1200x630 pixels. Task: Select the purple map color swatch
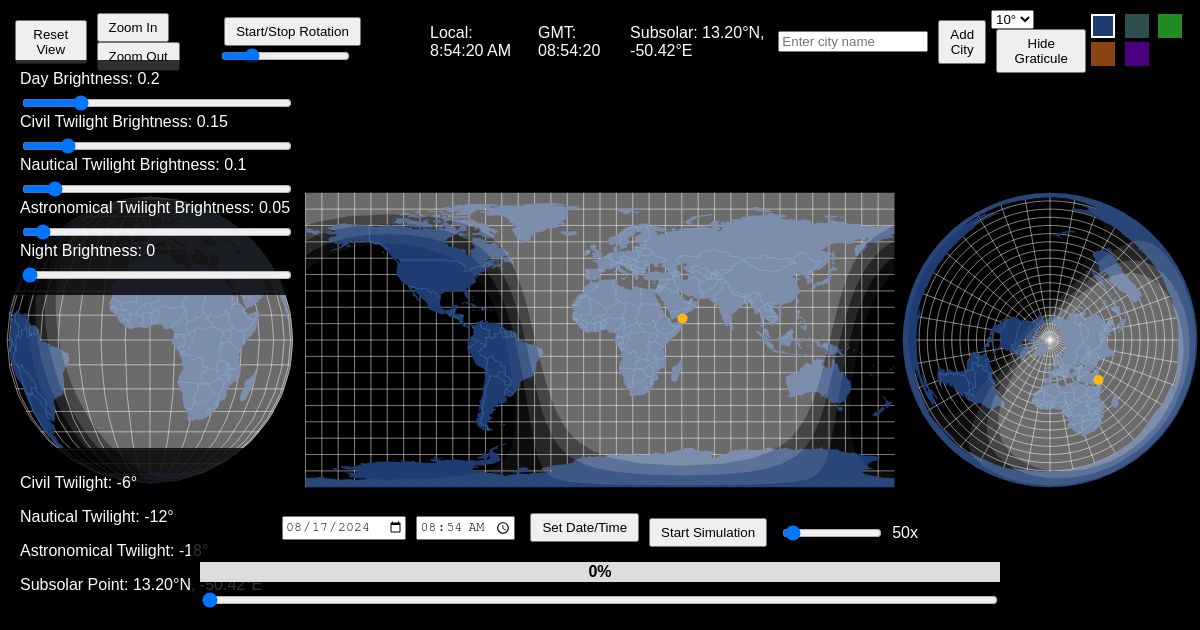[1137, 54]
